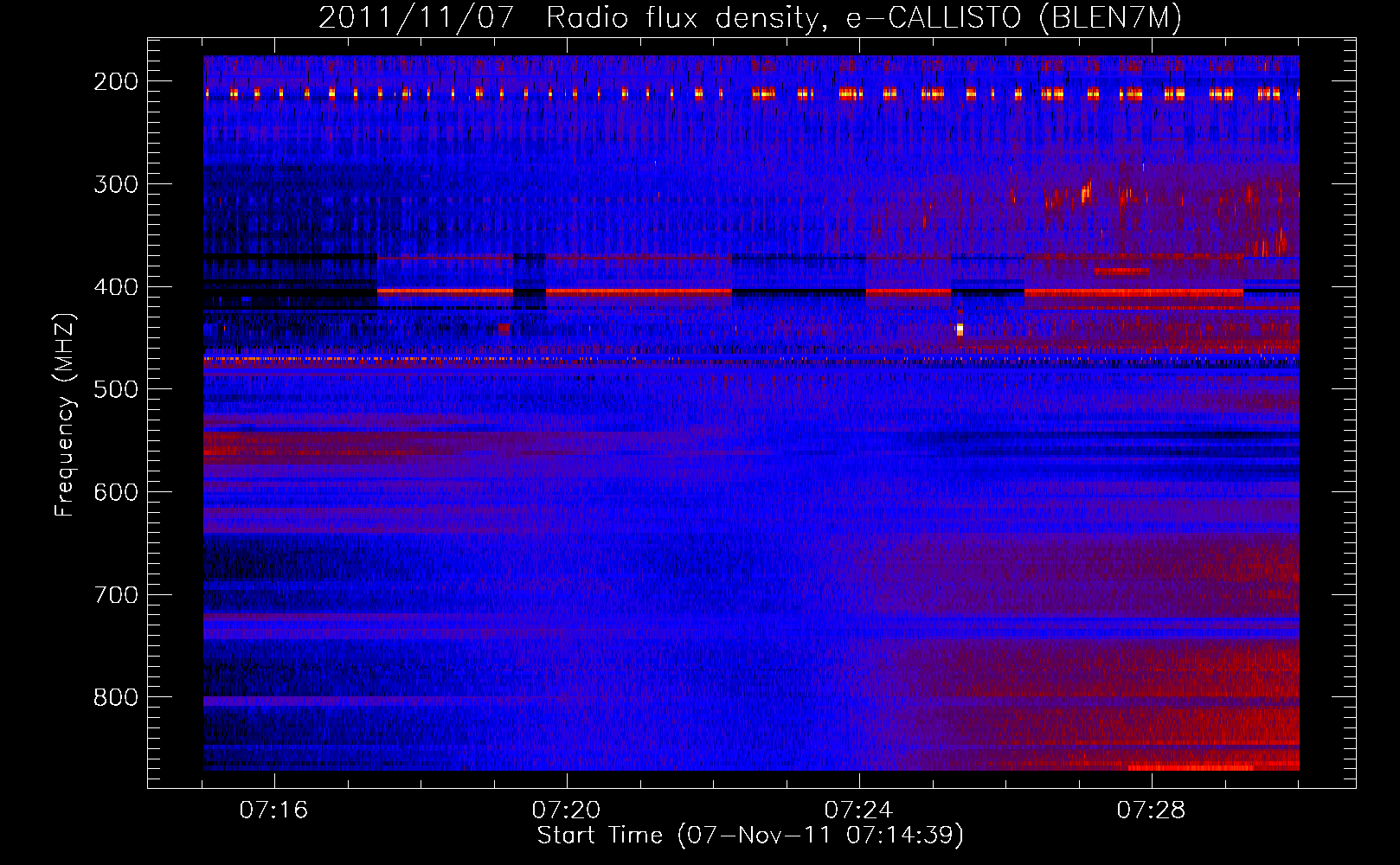Click the 07:28 time tick label
1400x865 pixels.
coord(1152,811)
